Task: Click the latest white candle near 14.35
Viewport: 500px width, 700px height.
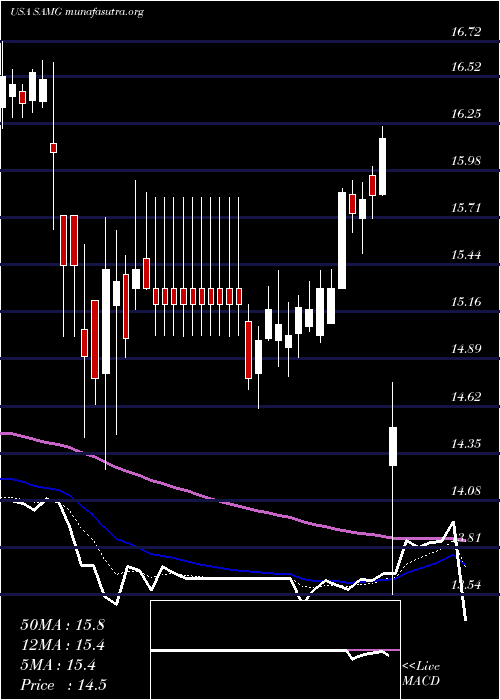Action: [393, 446]
